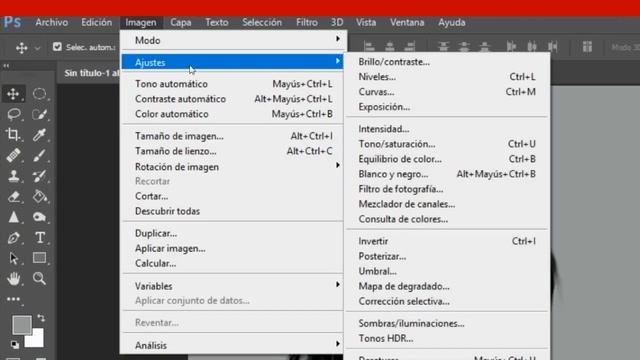Select the Eyedropper tool
Viewport: 640px width, 360px height.
[x=39, y=135]
